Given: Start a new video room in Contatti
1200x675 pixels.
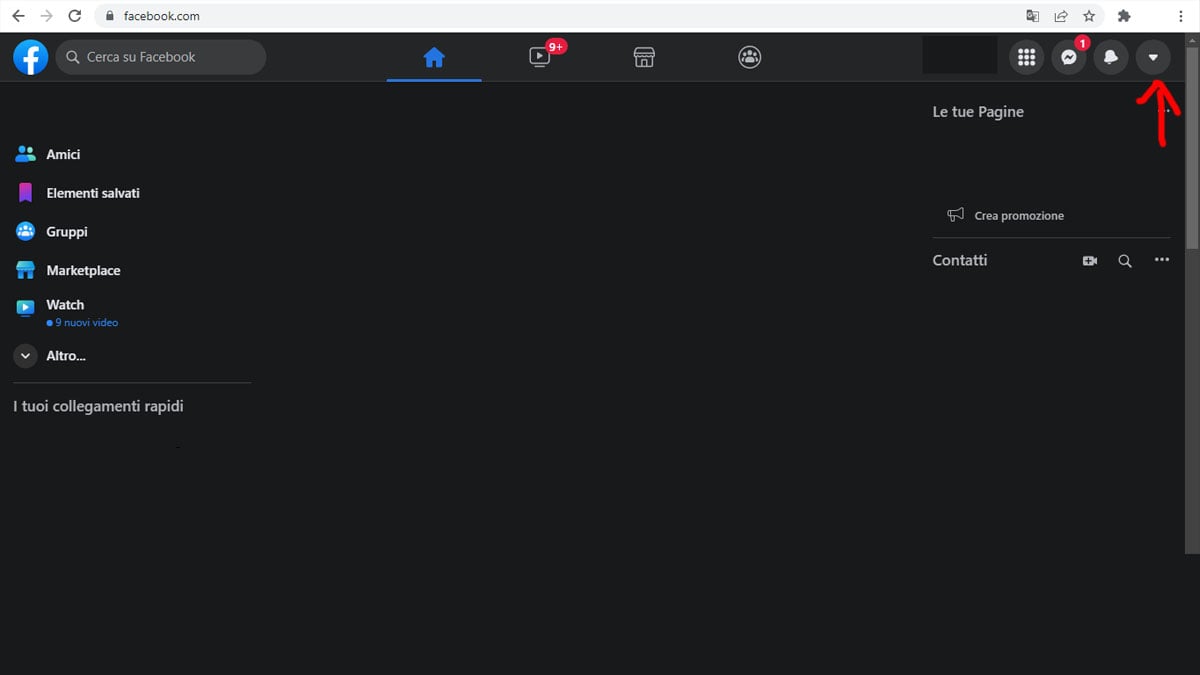Looking at the screenshot, I should [x=1090, y=260].
